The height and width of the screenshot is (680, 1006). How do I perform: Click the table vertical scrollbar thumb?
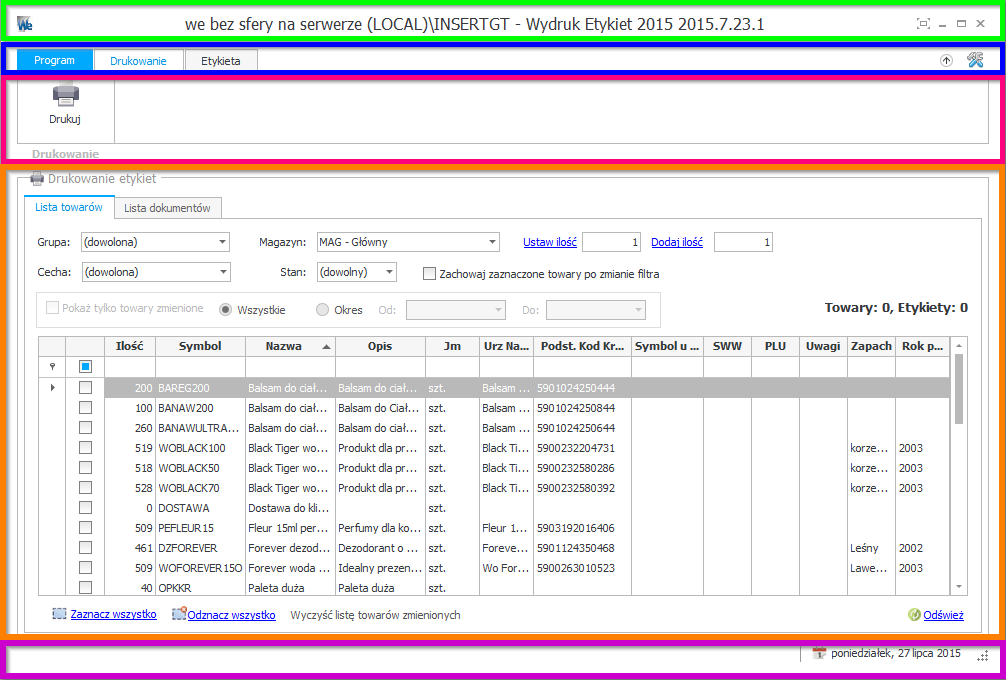click(x=959, y=389)
